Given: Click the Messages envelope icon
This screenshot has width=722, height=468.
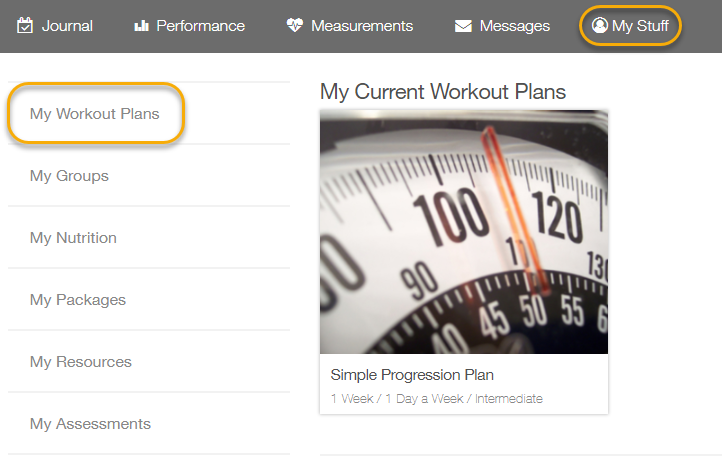Looking at the screenshot, I should tap(463, 25).
